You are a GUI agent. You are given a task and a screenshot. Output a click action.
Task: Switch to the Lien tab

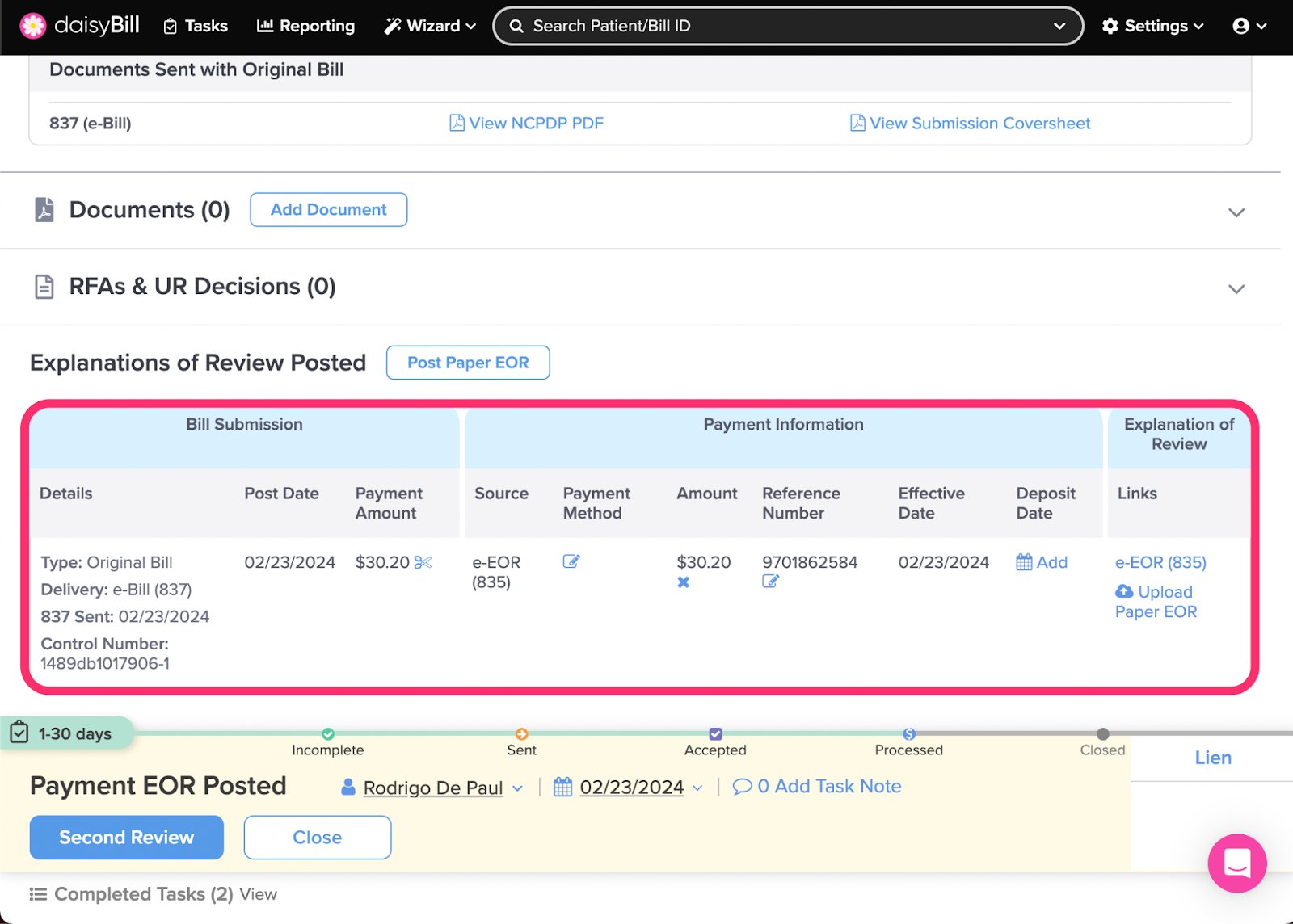[1213, 758]
